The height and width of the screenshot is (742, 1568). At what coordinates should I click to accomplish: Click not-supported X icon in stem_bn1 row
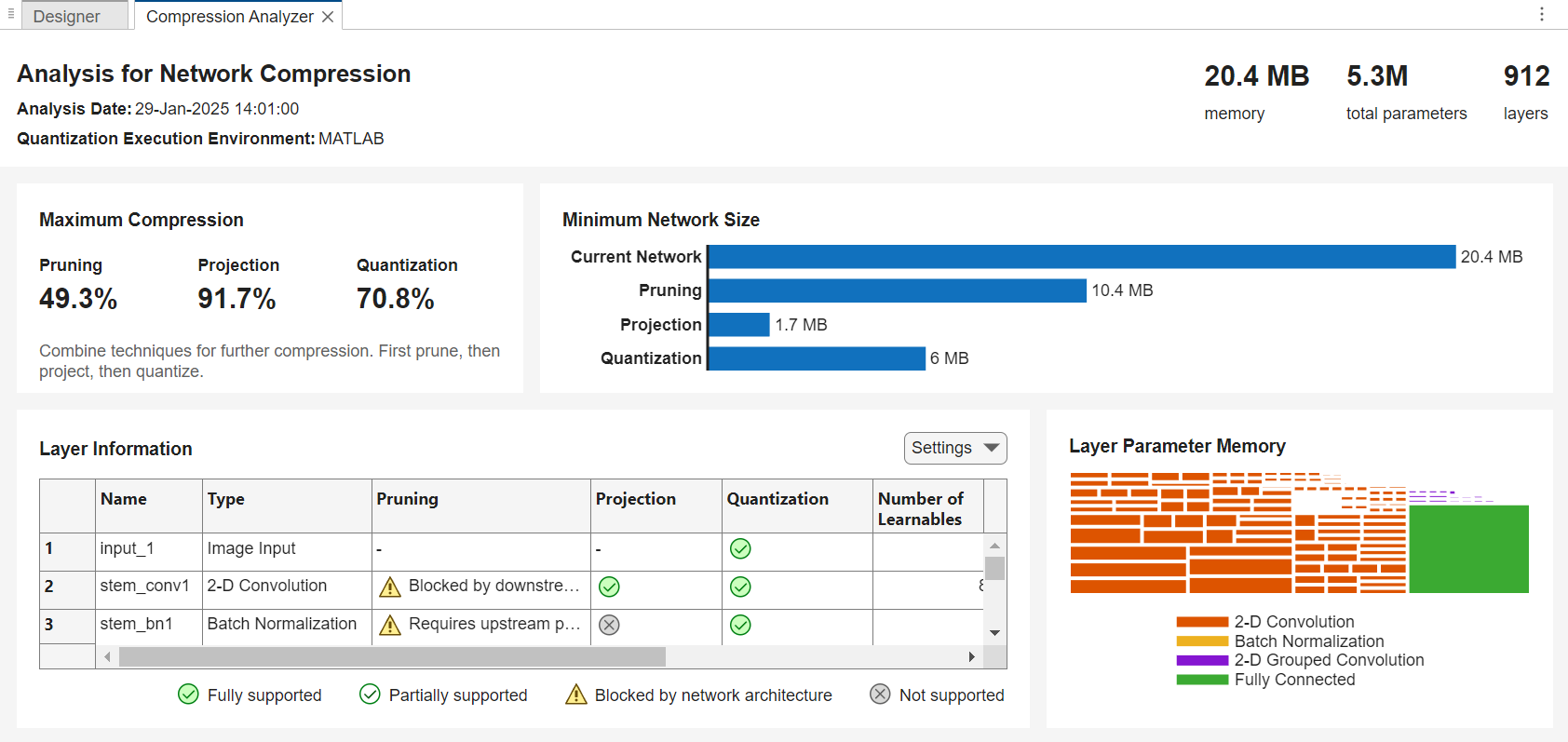point(609,625)
